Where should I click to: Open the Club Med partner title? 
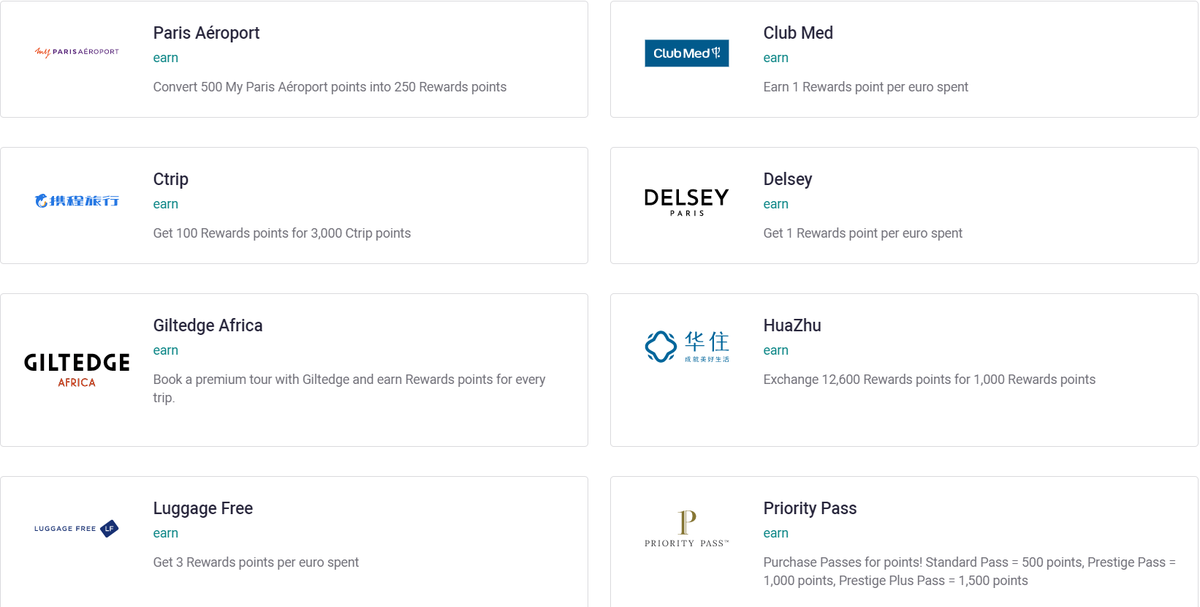click(798, 33)
